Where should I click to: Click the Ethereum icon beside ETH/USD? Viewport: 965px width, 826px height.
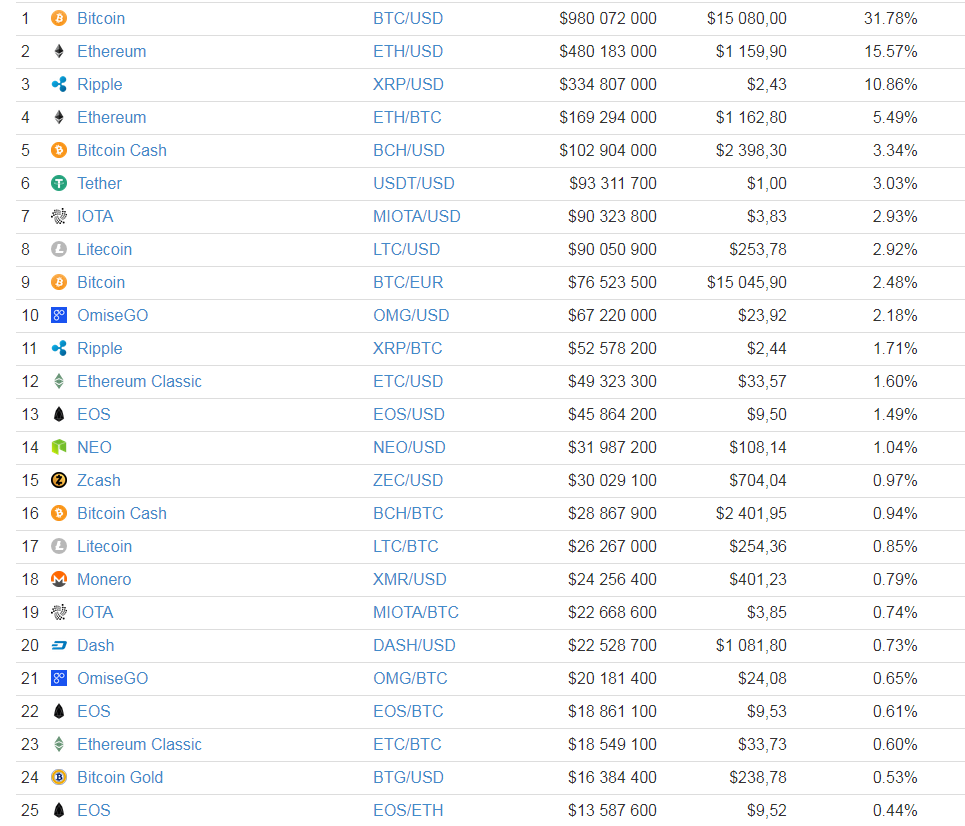click(x=59, y=51)
